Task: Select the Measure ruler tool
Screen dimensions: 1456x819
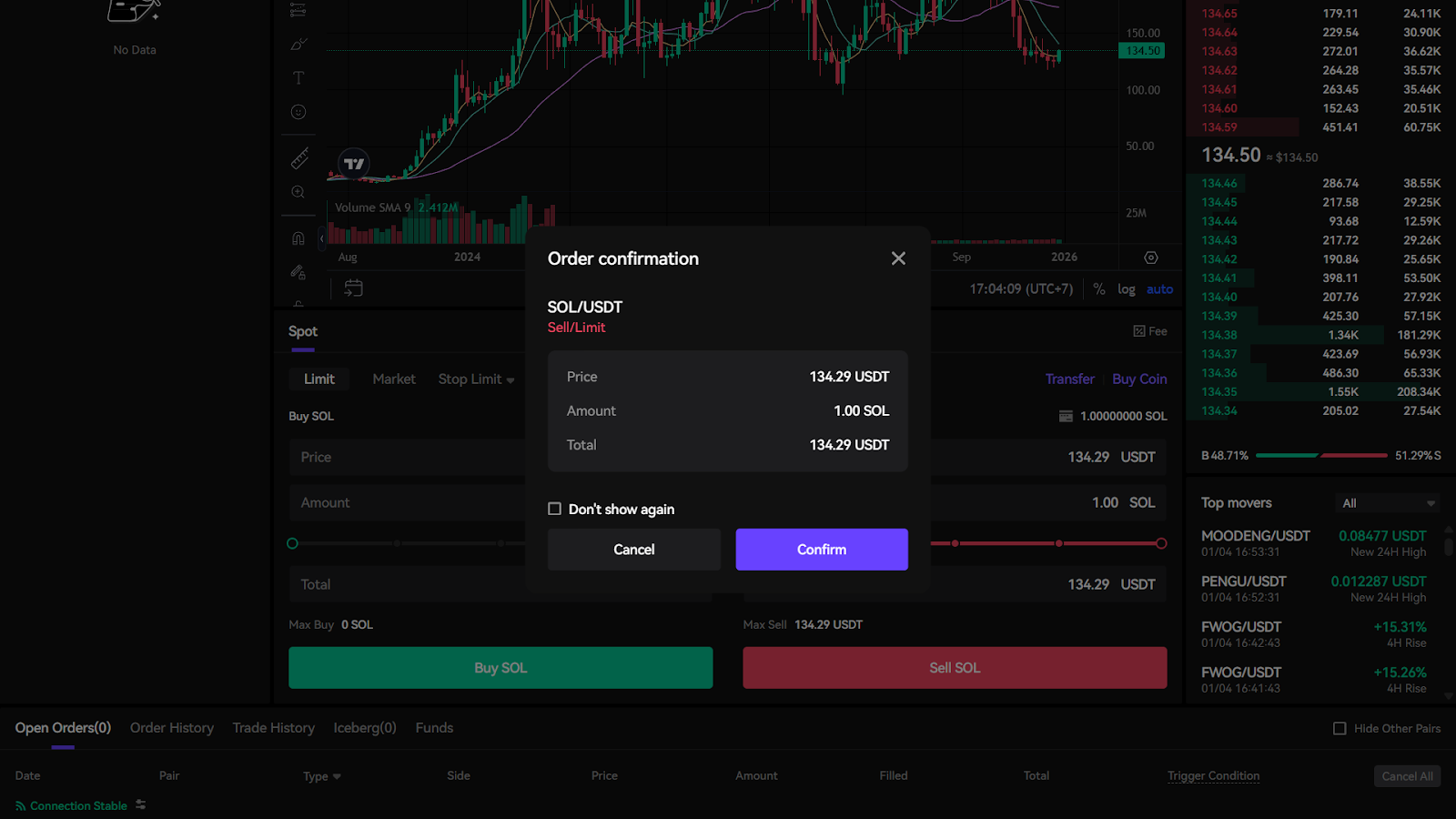Action: pyautogui.click(x=298, y=159)
